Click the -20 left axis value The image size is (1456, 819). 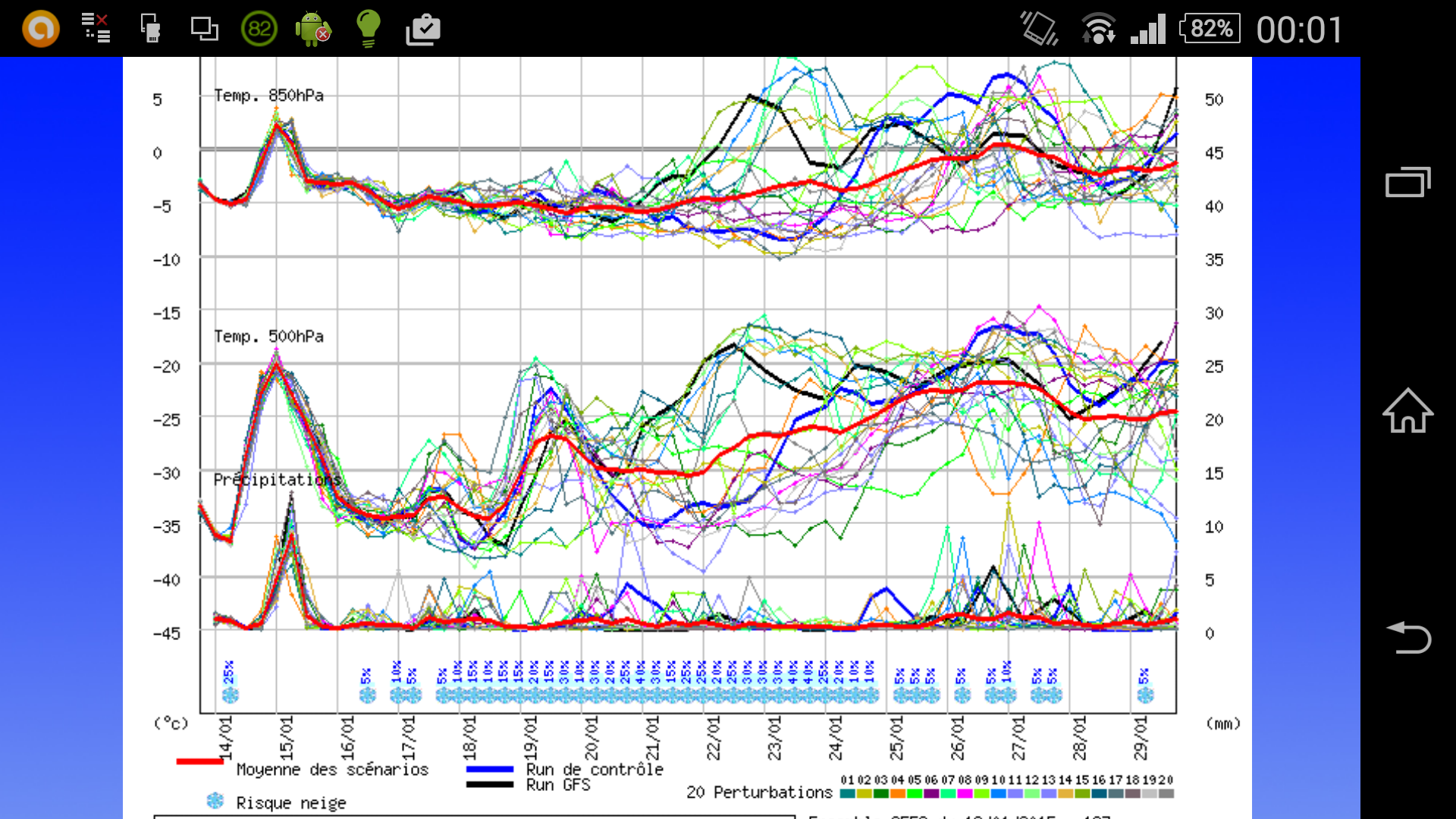167,367
